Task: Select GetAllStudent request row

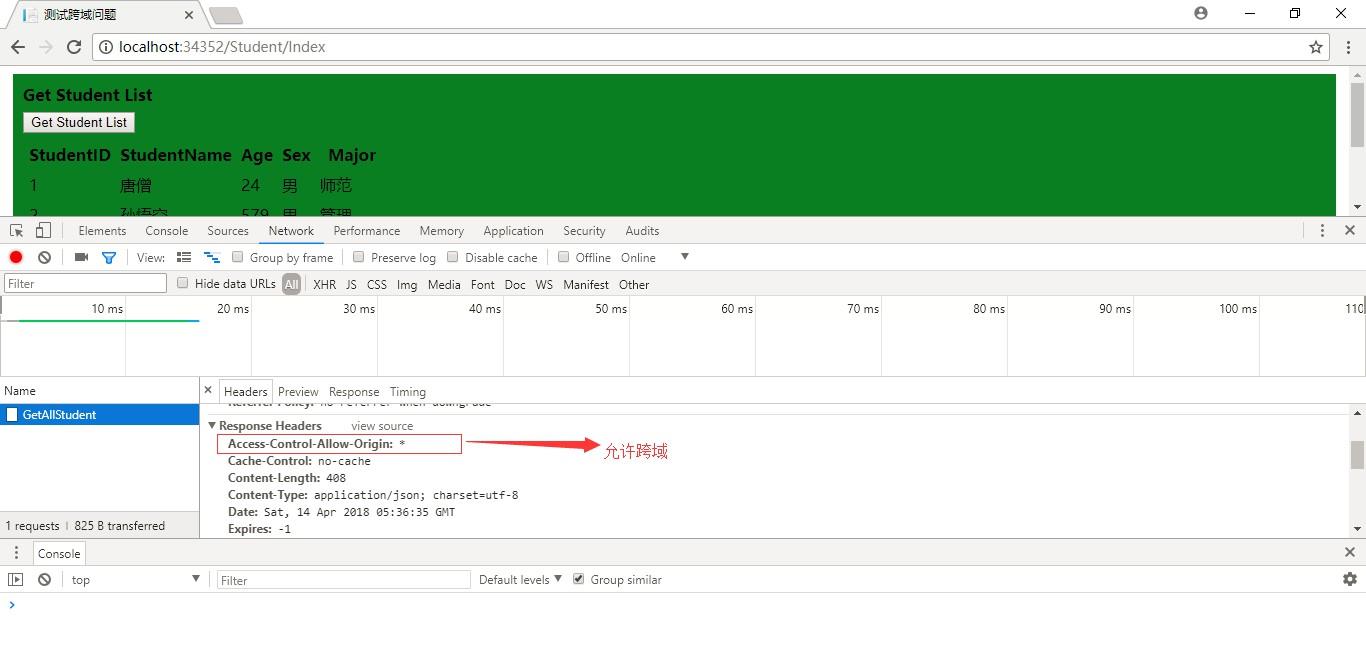Action: pos(100,414)
